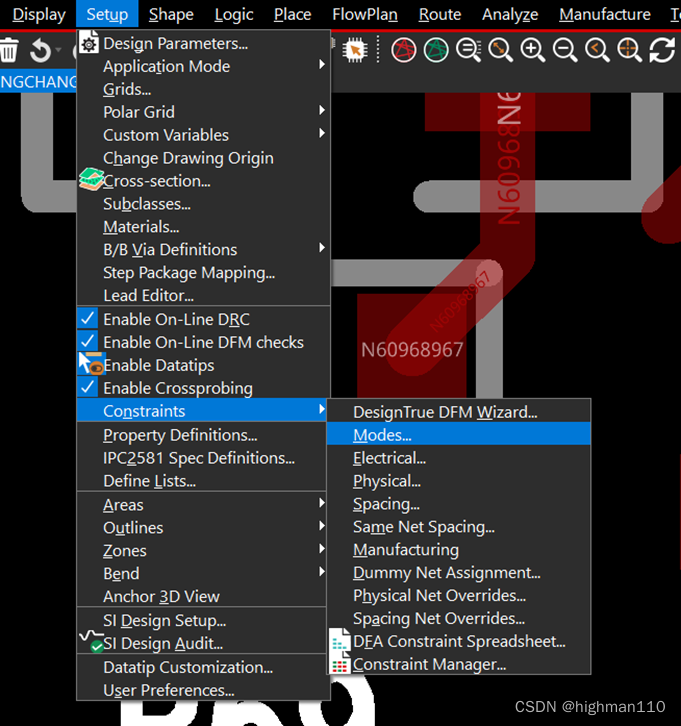Click the zoom out magnifier icon
The width and height of the screenshot is (681, 726).
point(565,50)
